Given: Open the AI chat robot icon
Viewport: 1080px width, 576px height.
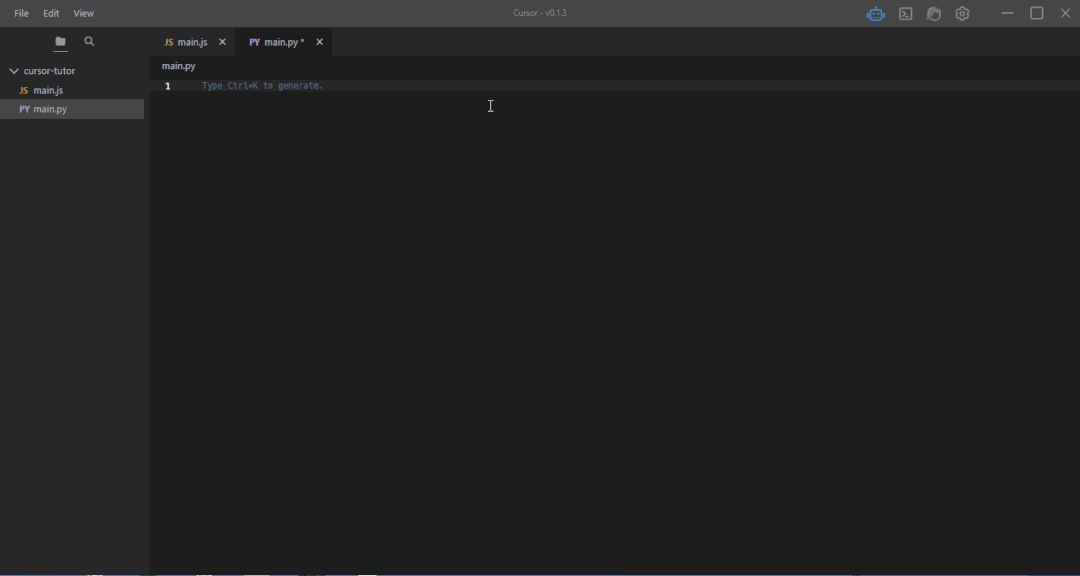Looking at the screenshot, I should [x=876, y=13].
